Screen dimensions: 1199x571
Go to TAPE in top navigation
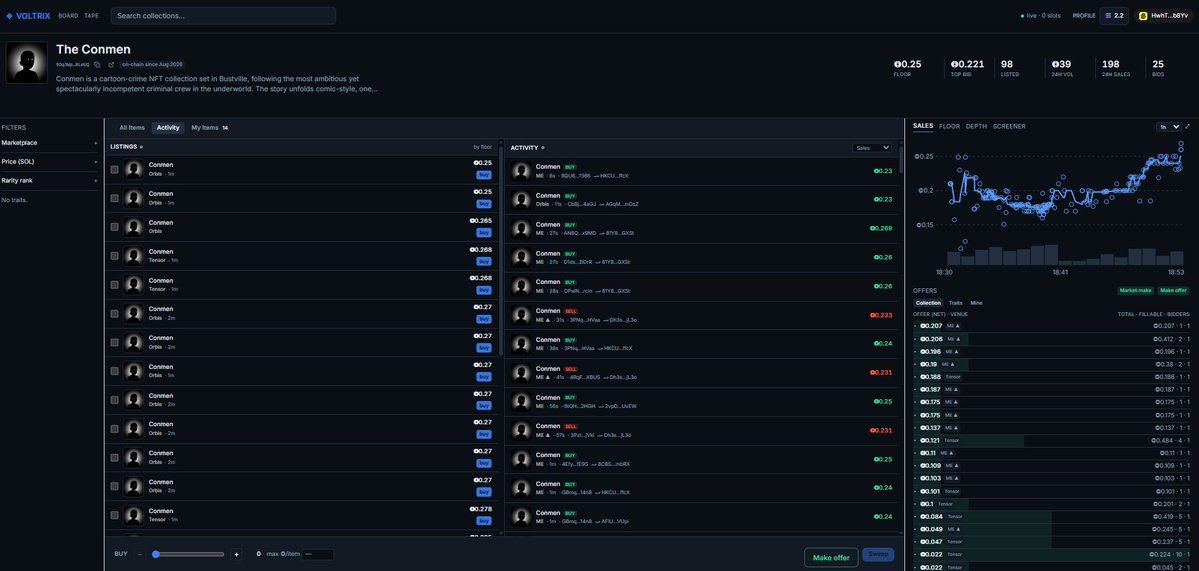[x=91, y=15]
